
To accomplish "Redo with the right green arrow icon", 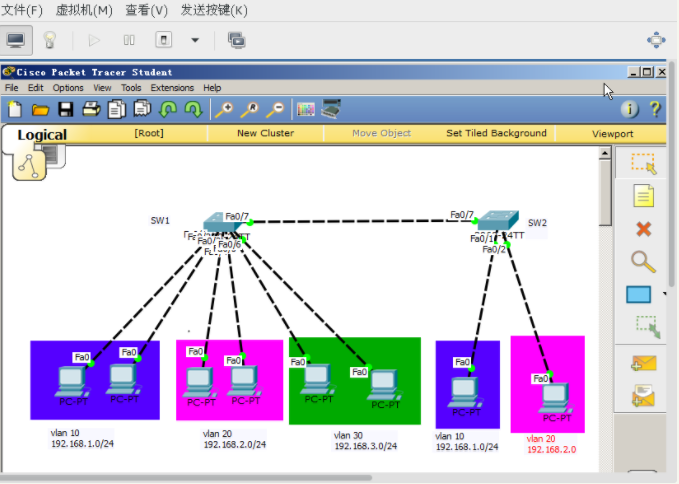I will [x=194, y=110].
